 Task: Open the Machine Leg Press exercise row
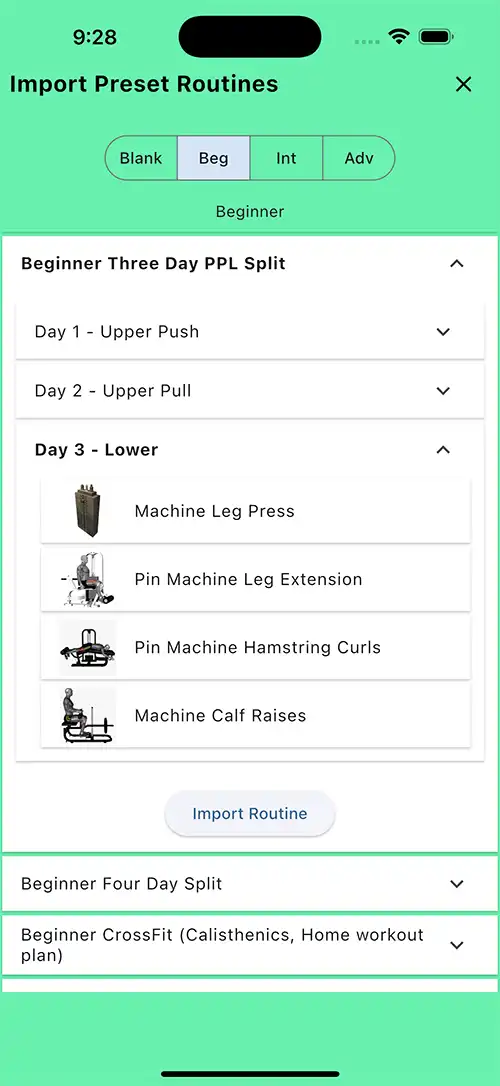coord(256,511)
